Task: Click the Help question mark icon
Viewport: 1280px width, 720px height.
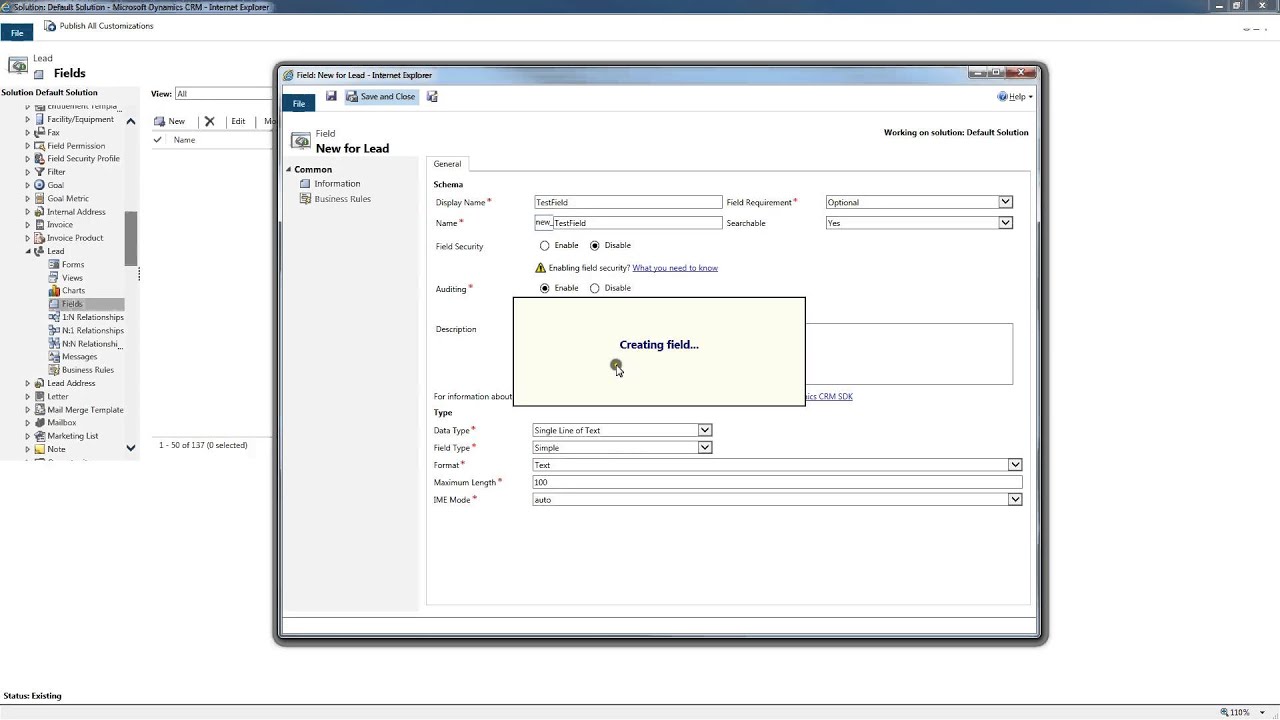Action: 1002,97
